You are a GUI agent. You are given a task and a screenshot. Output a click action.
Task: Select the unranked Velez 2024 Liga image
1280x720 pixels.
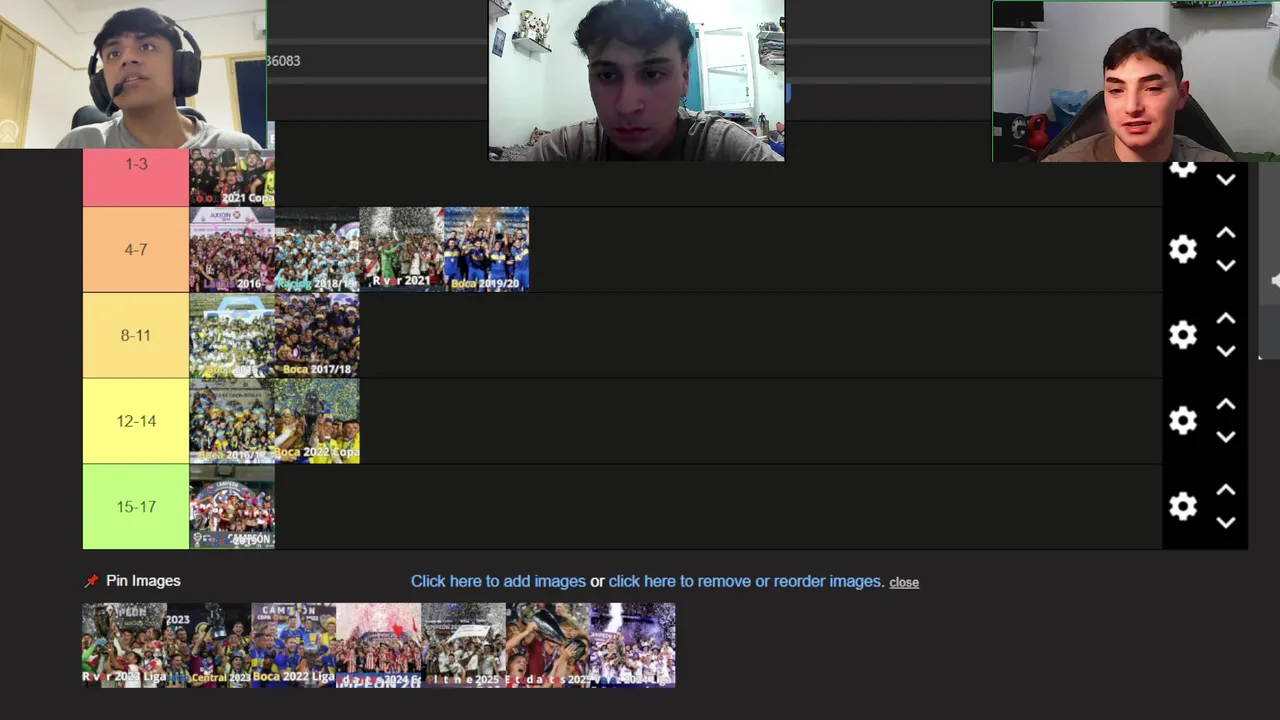(x=633, y=645)
